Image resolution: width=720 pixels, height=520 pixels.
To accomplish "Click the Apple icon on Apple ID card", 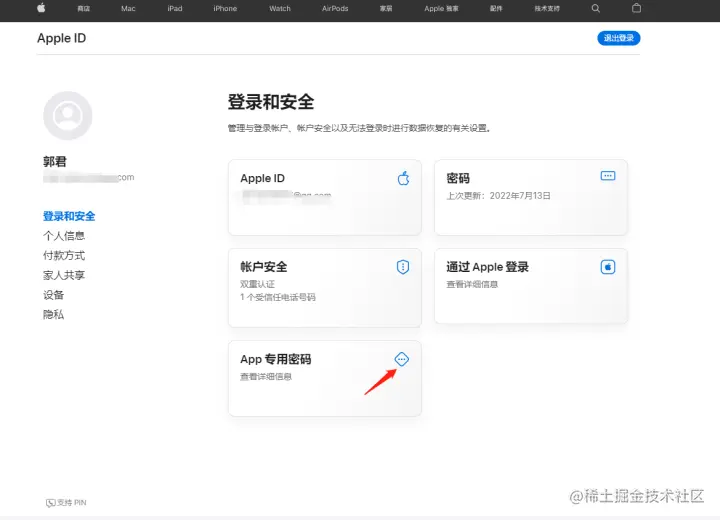I will (x=403, y=178).
